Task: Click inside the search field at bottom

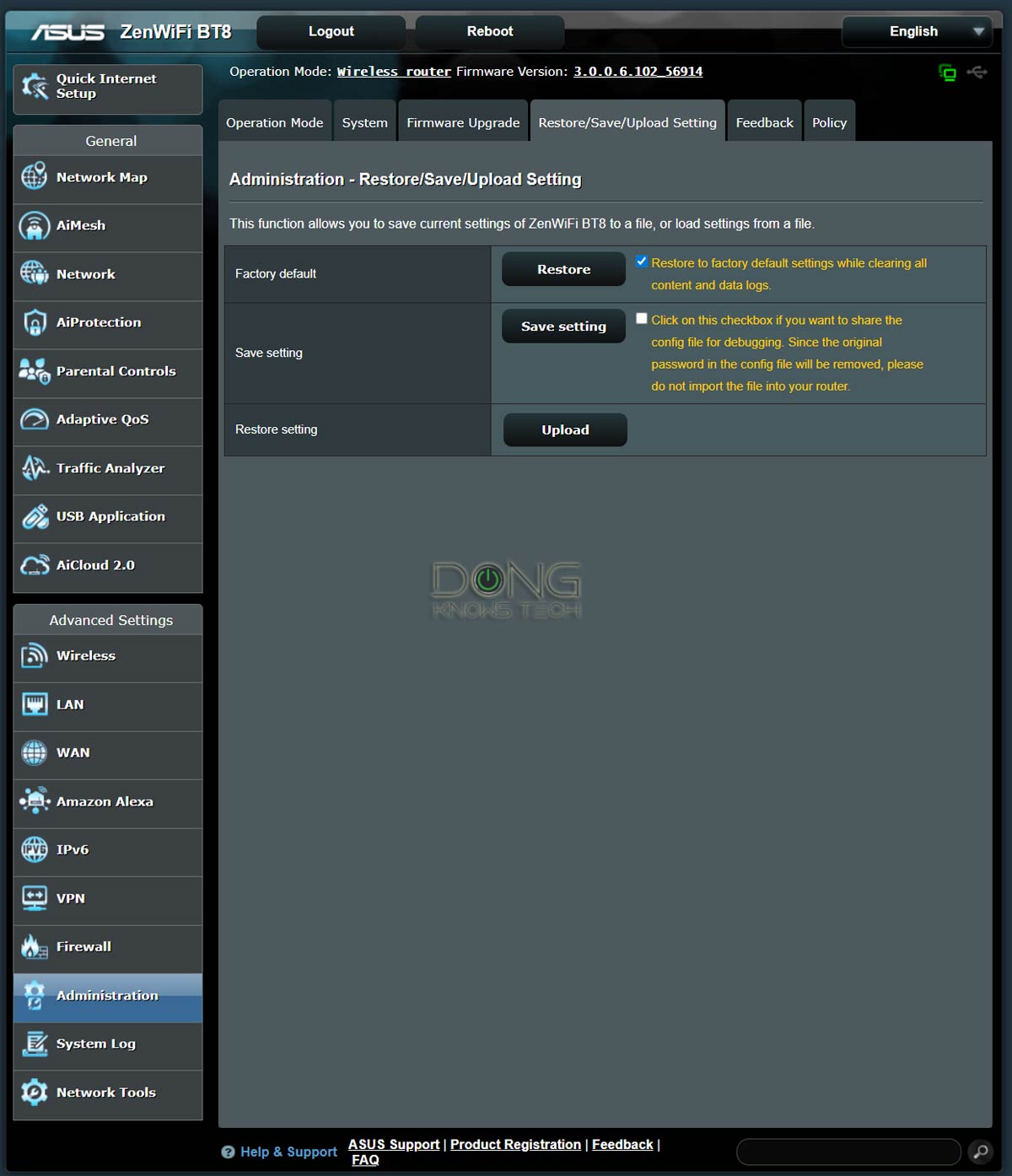Action: (x=848, y=1150)
